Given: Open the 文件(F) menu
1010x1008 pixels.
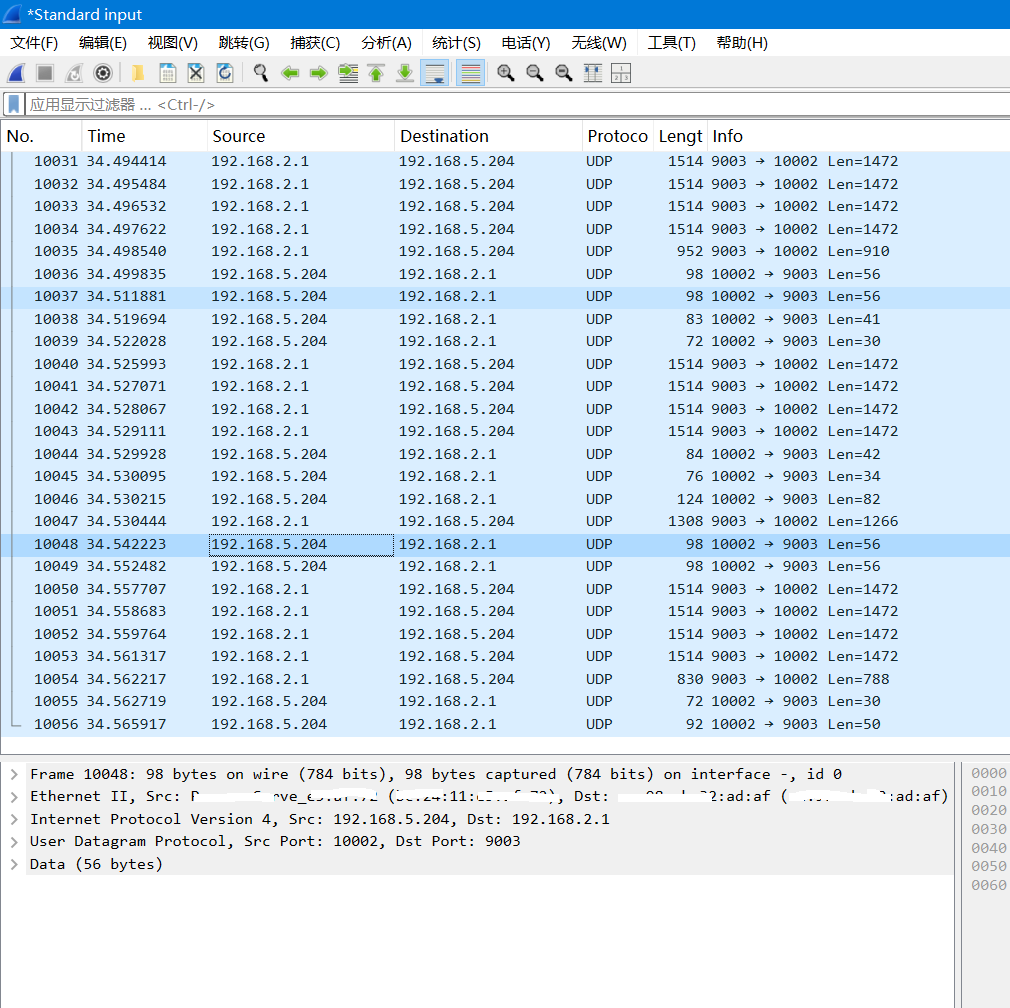Looking at the screenshot, I should 34,43.
